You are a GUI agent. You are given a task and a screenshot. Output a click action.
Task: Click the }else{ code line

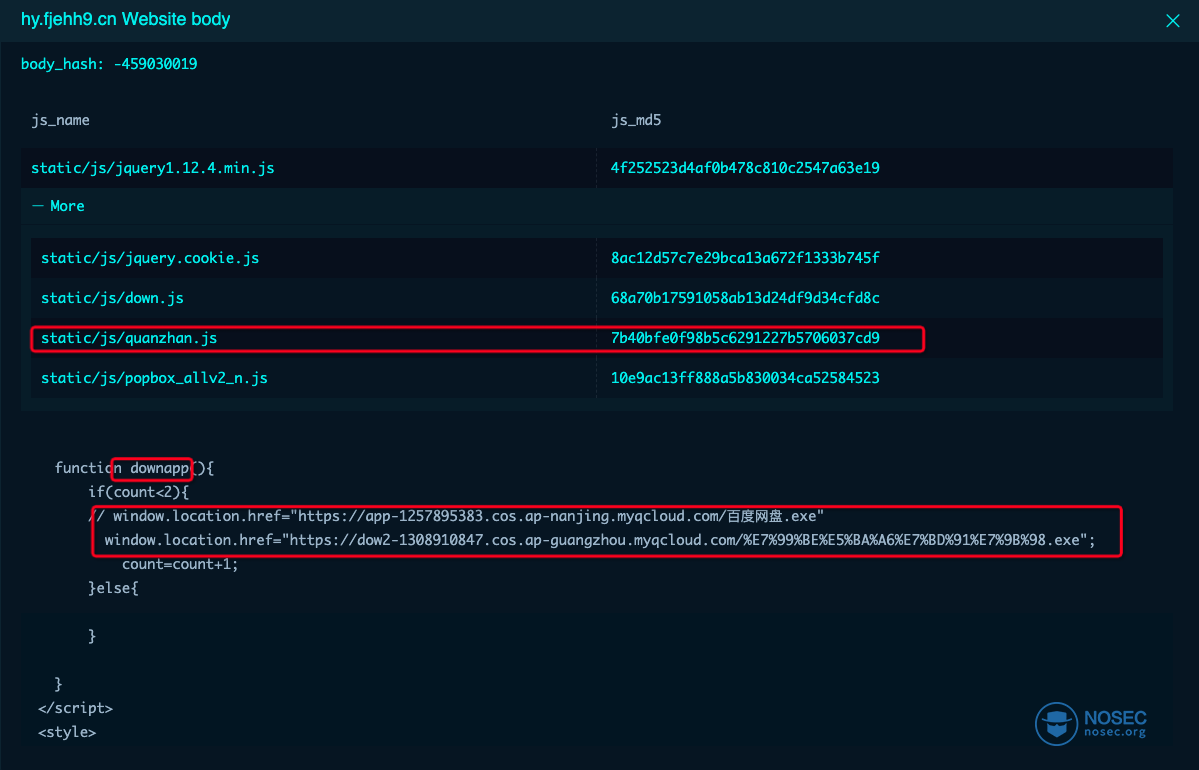point(113,588)
